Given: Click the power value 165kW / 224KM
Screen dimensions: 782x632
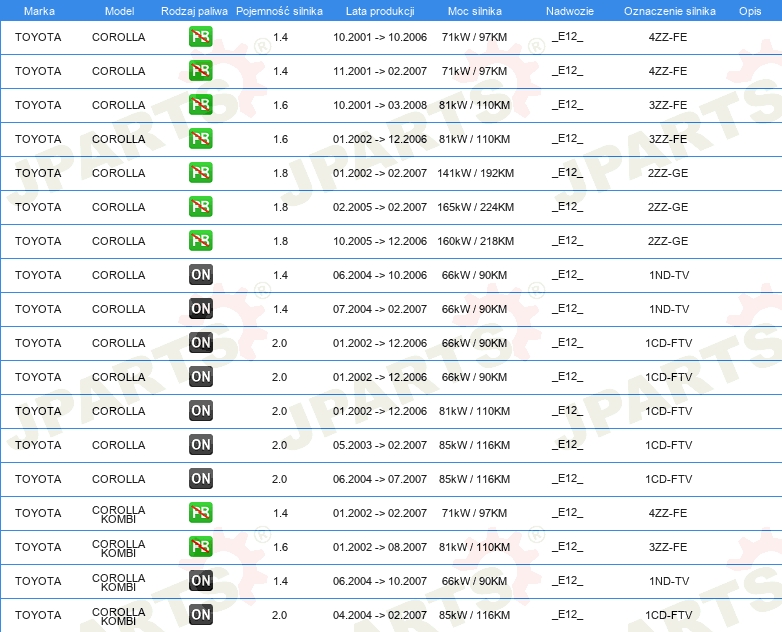Looking at the screenshot, I should point(475,207).
